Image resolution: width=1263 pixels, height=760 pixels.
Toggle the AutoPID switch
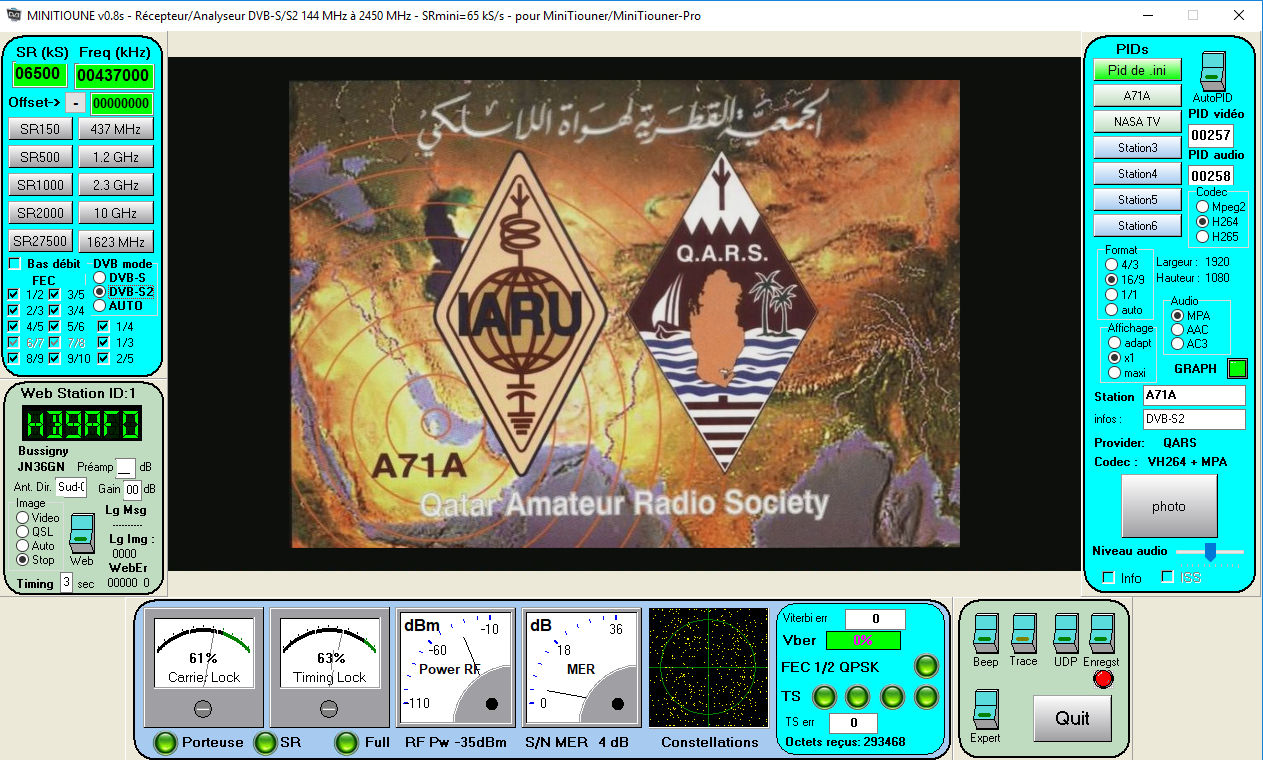1211,70
